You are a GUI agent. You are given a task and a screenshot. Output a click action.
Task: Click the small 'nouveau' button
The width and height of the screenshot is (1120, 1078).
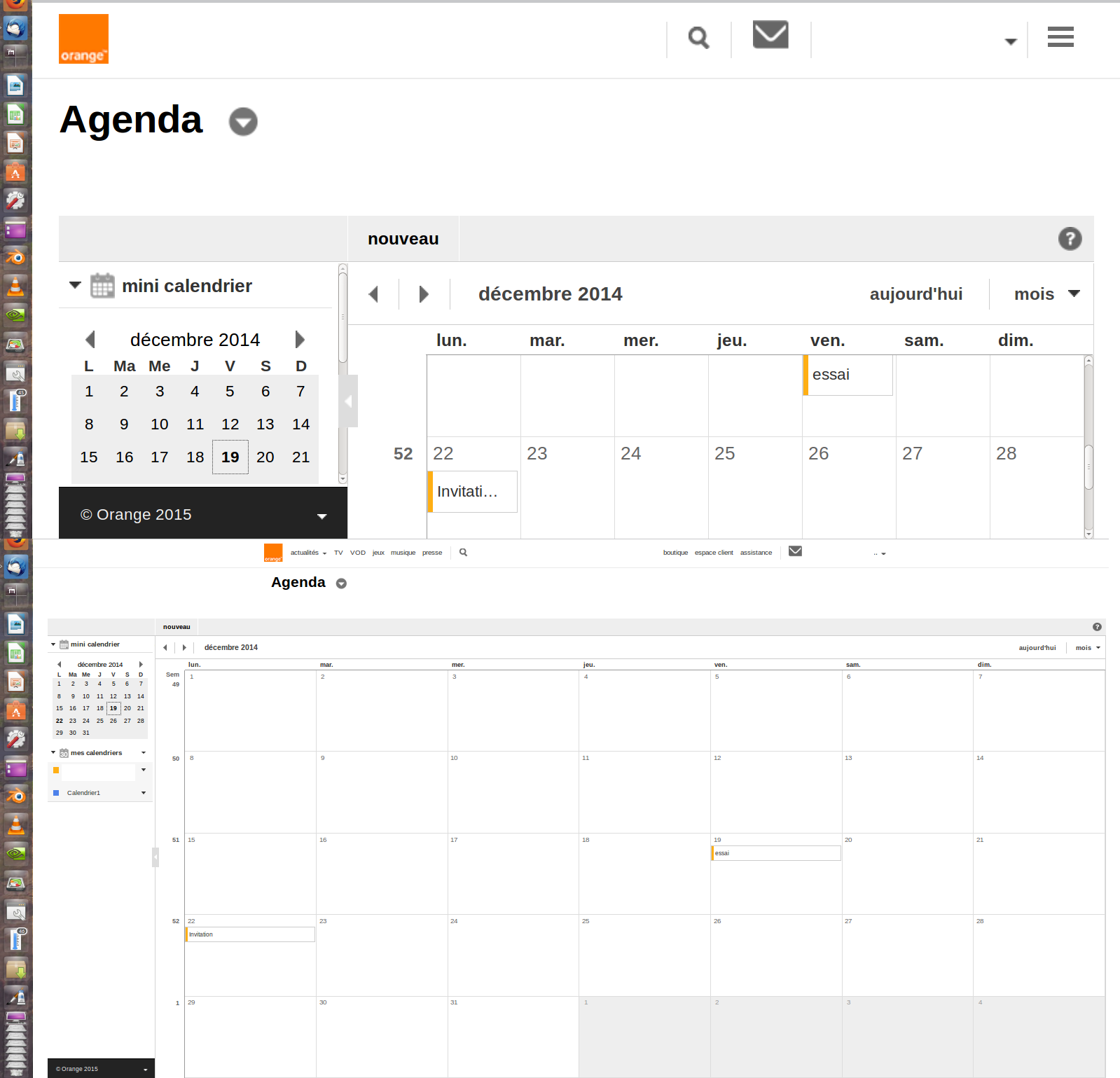177,627
